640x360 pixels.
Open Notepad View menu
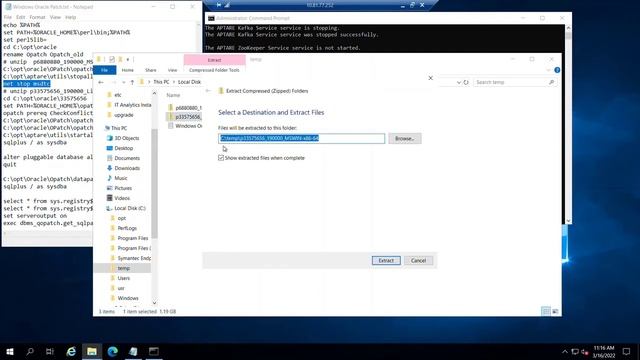point(55,17)
